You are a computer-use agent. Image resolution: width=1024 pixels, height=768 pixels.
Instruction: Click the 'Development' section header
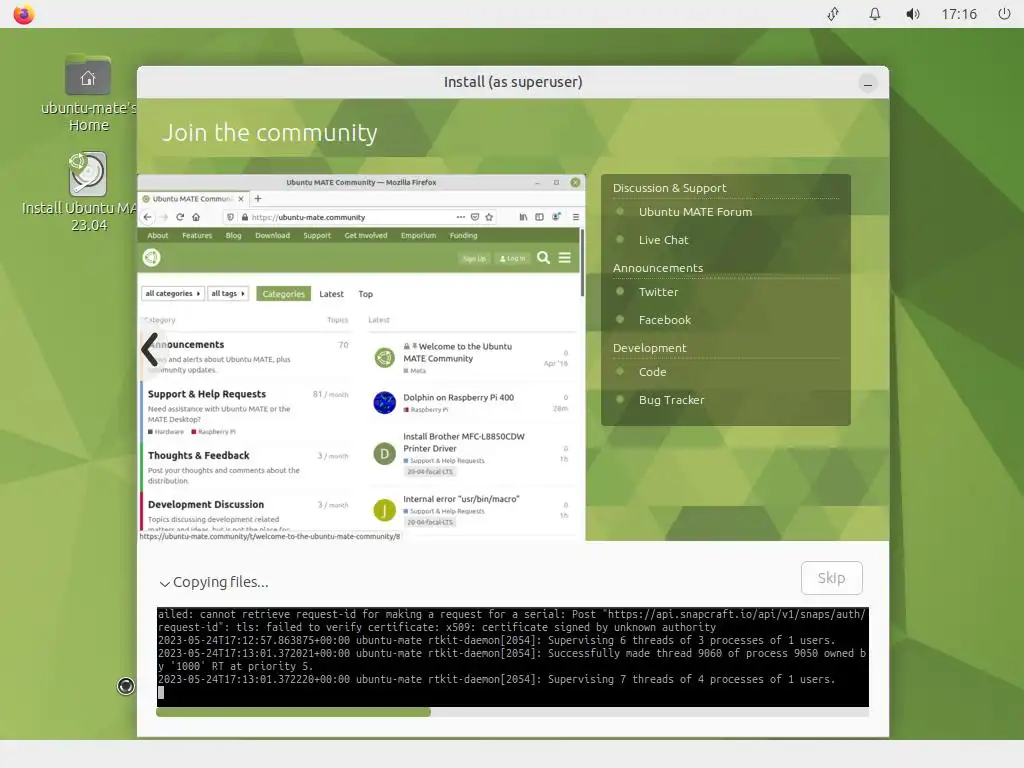[649, 348]
